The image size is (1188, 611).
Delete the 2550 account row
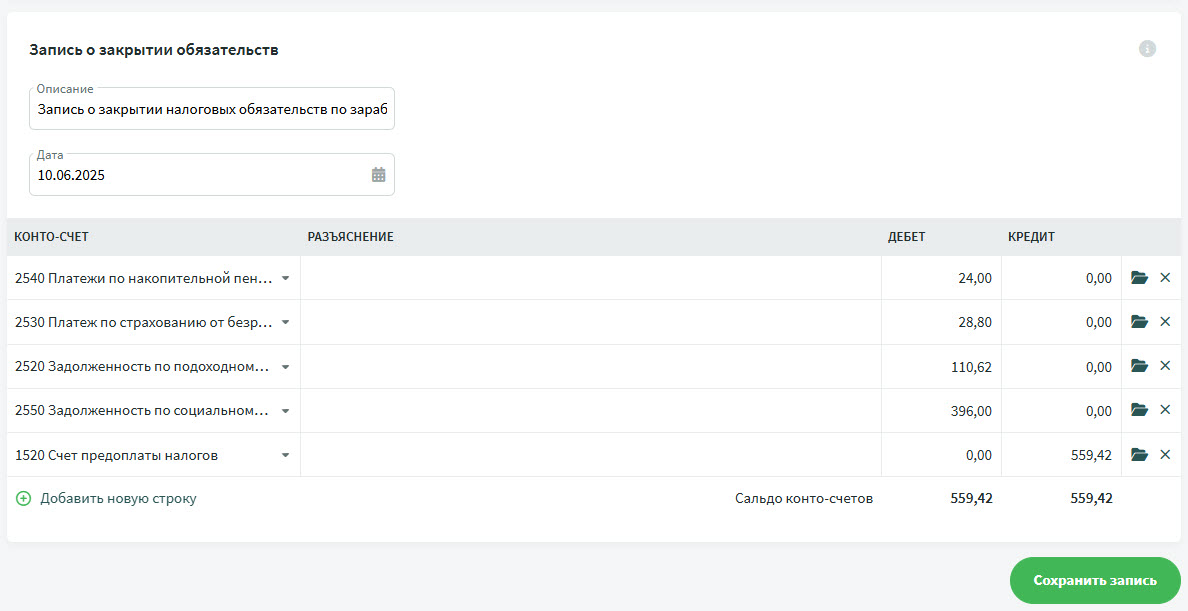[1165, 409]
